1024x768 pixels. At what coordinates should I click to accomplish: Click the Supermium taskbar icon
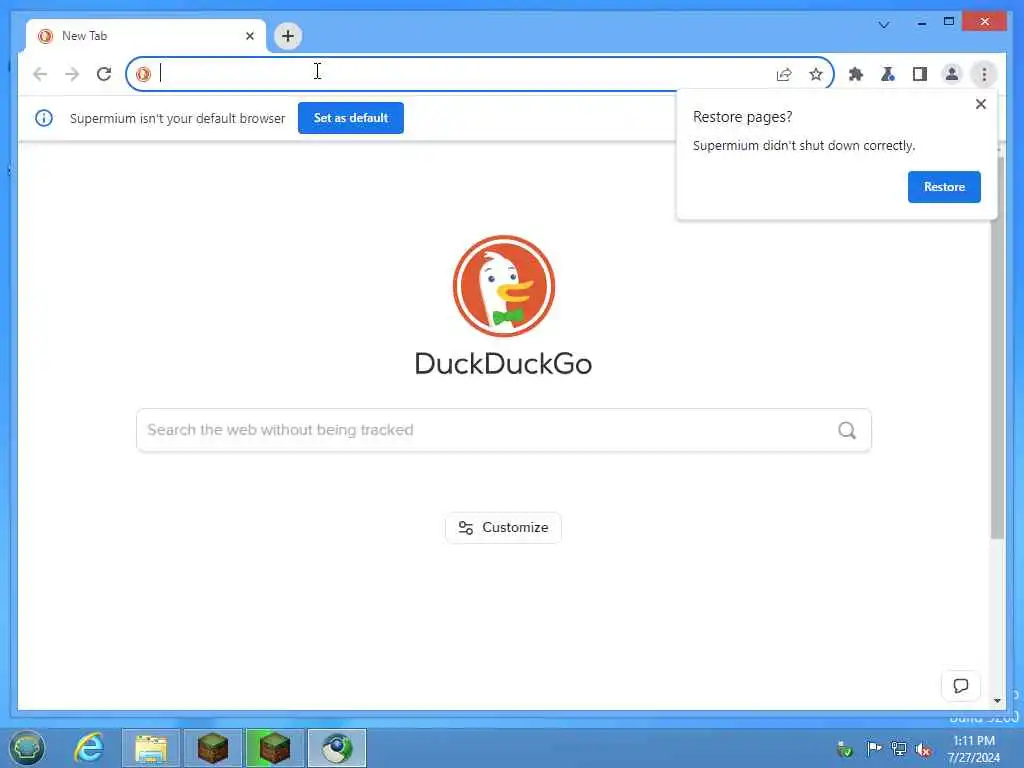tap(337, 748)
